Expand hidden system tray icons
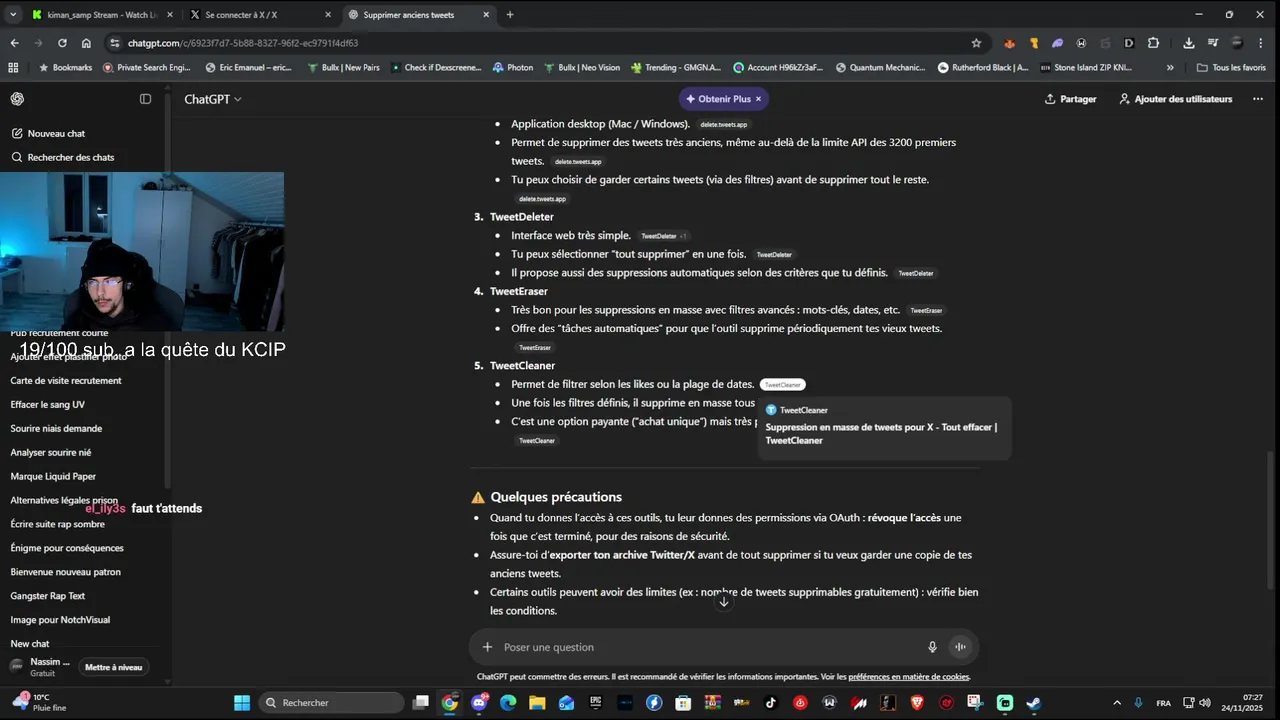Image resolution: width=1280 pixels, height=720 pixels. point(1117,703)
